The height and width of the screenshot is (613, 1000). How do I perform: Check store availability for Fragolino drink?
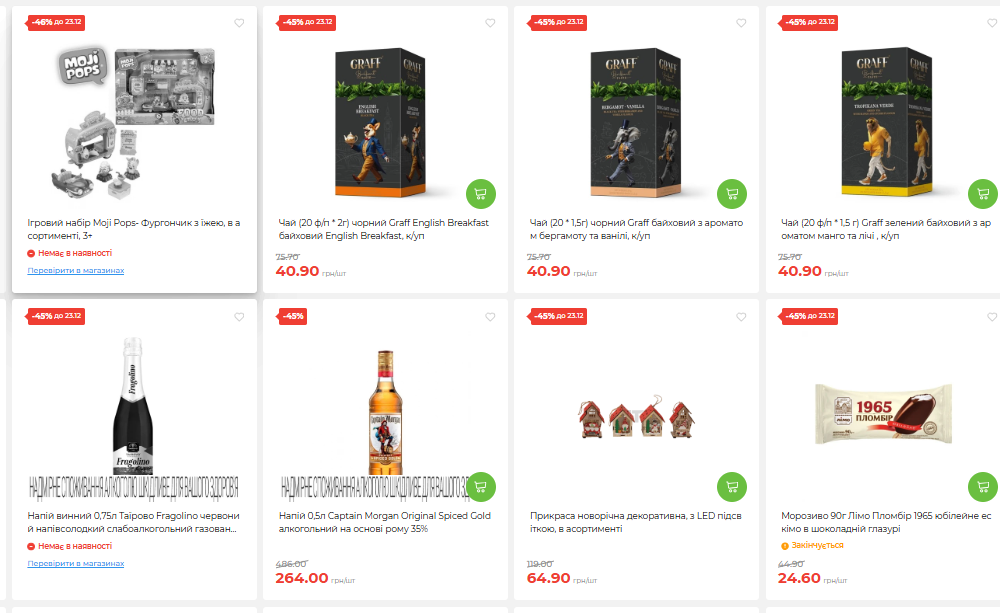[76, 563]
